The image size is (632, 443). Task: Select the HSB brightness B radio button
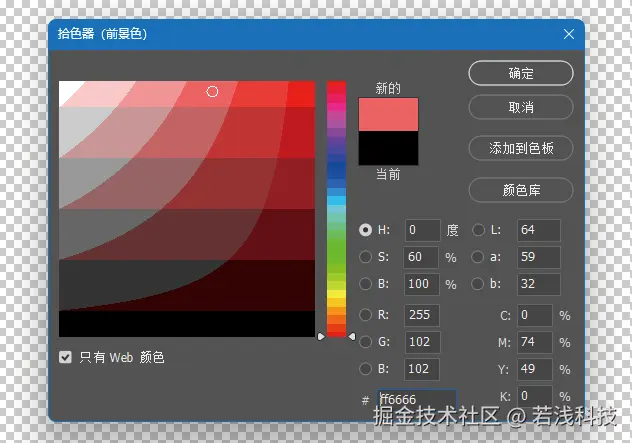tap(365, 284)
